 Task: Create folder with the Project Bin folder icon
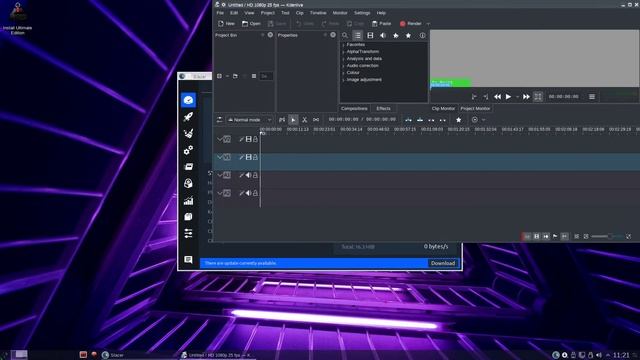(x=235, y=76)
